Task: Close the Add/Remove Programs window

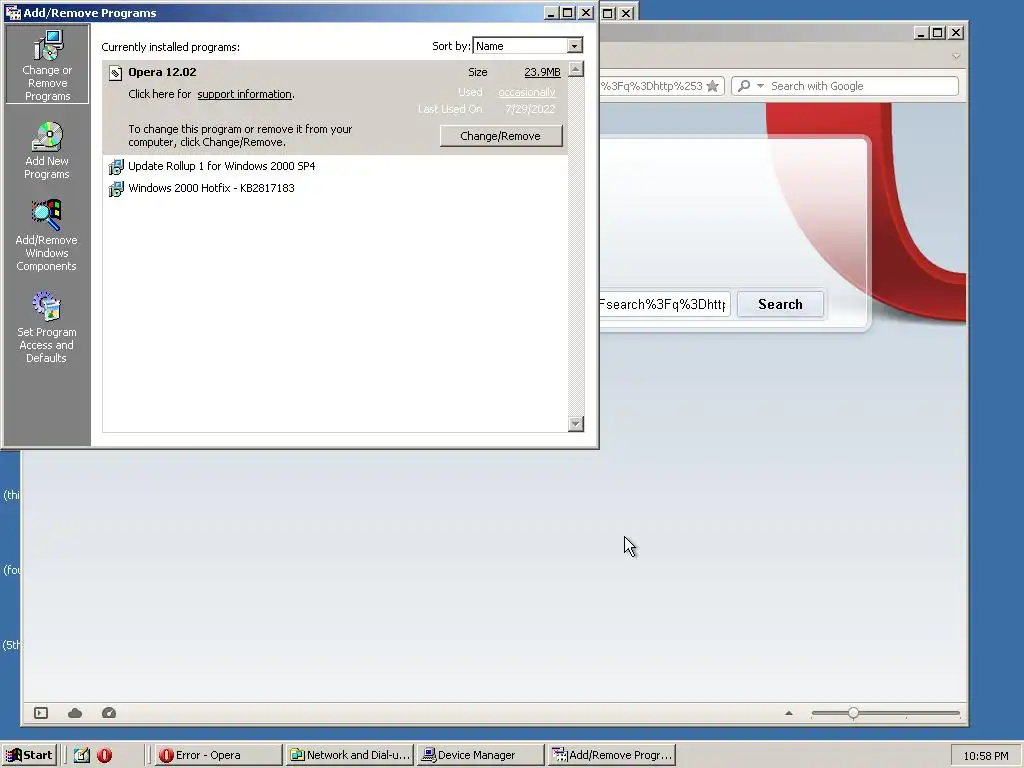Action: pos(586,12)
